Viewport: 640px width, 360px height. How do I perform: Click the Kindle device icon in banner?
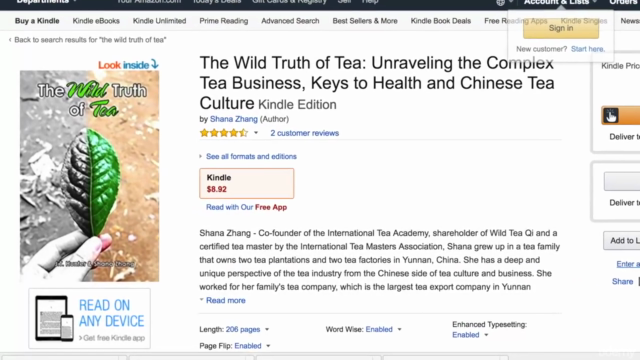[x=54, y=318]
